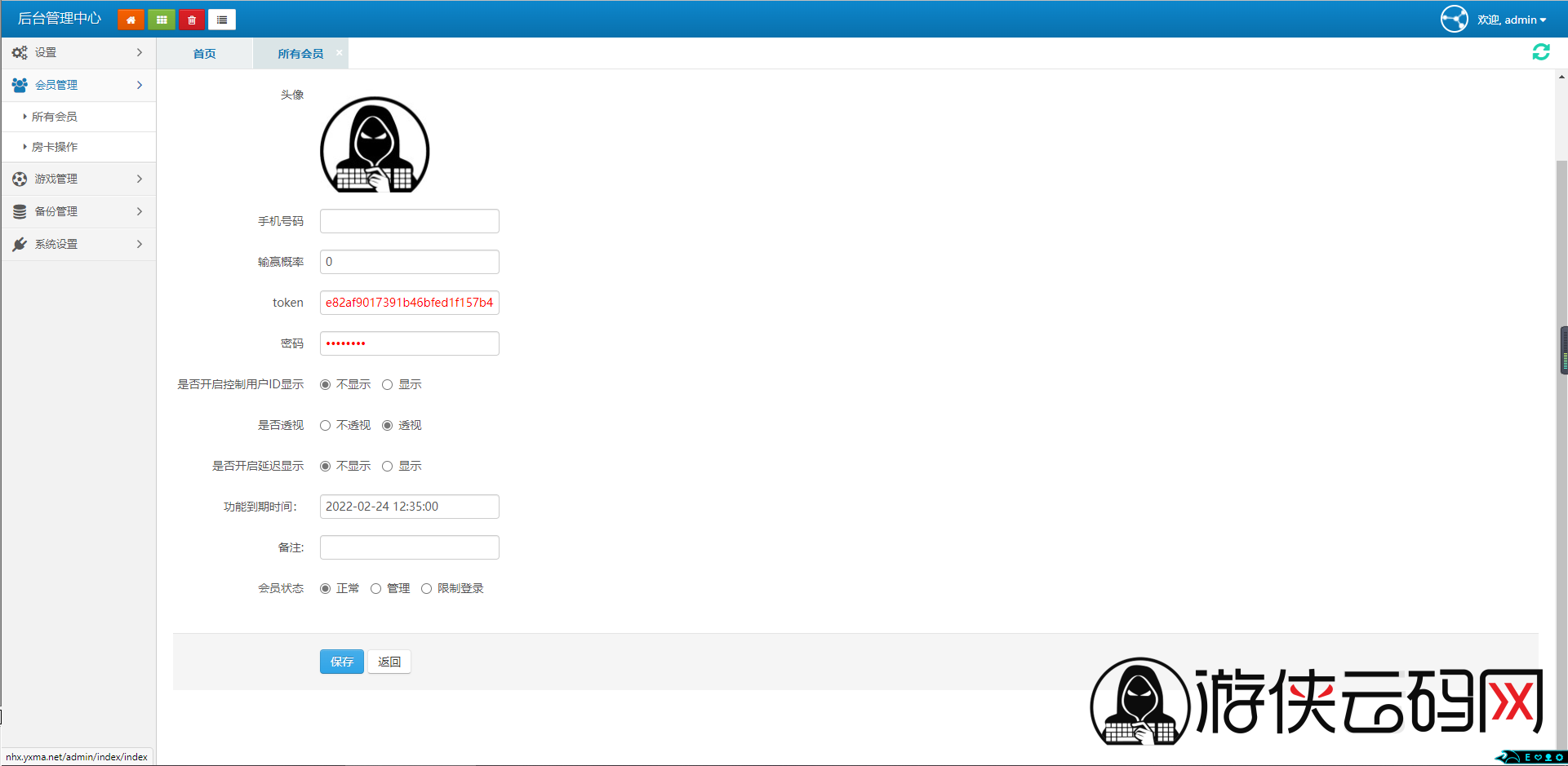Click the green grid icon button
The height and width of the screenshot is (766, 1568).
point(162,20)
